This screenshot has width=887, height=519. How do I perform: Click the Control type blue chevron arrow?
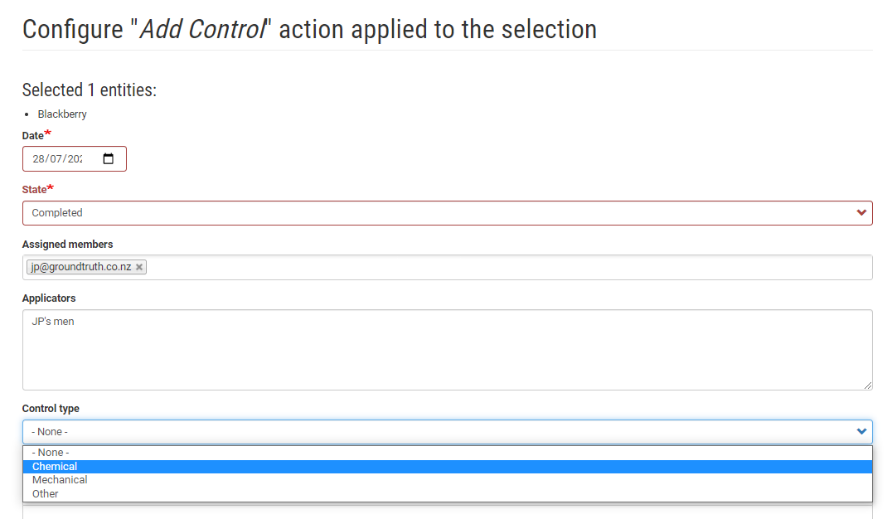(861, 431)
